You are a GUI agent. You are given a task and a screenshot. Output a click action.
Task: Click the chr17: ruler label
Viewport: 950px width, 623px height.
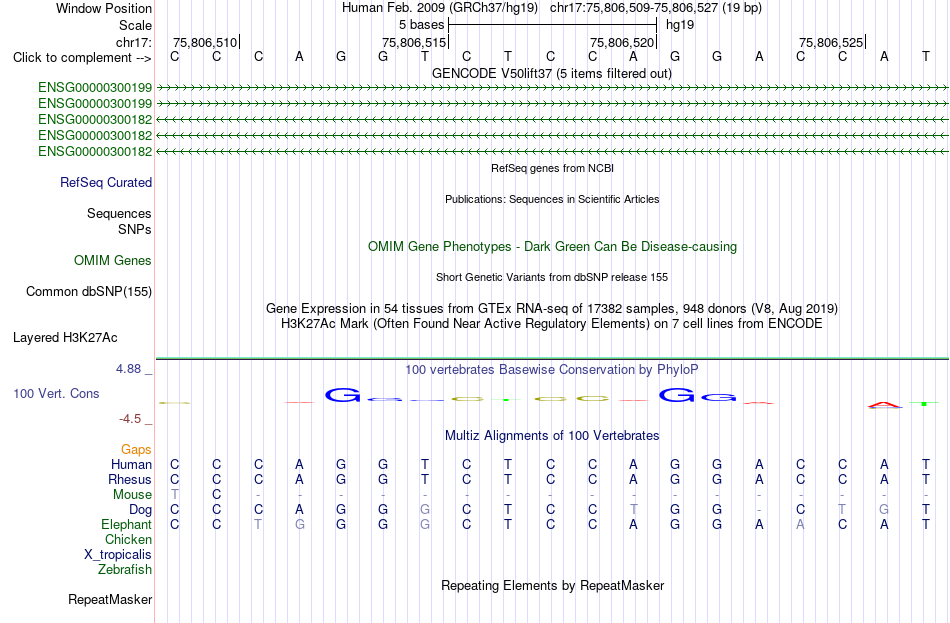134,42
